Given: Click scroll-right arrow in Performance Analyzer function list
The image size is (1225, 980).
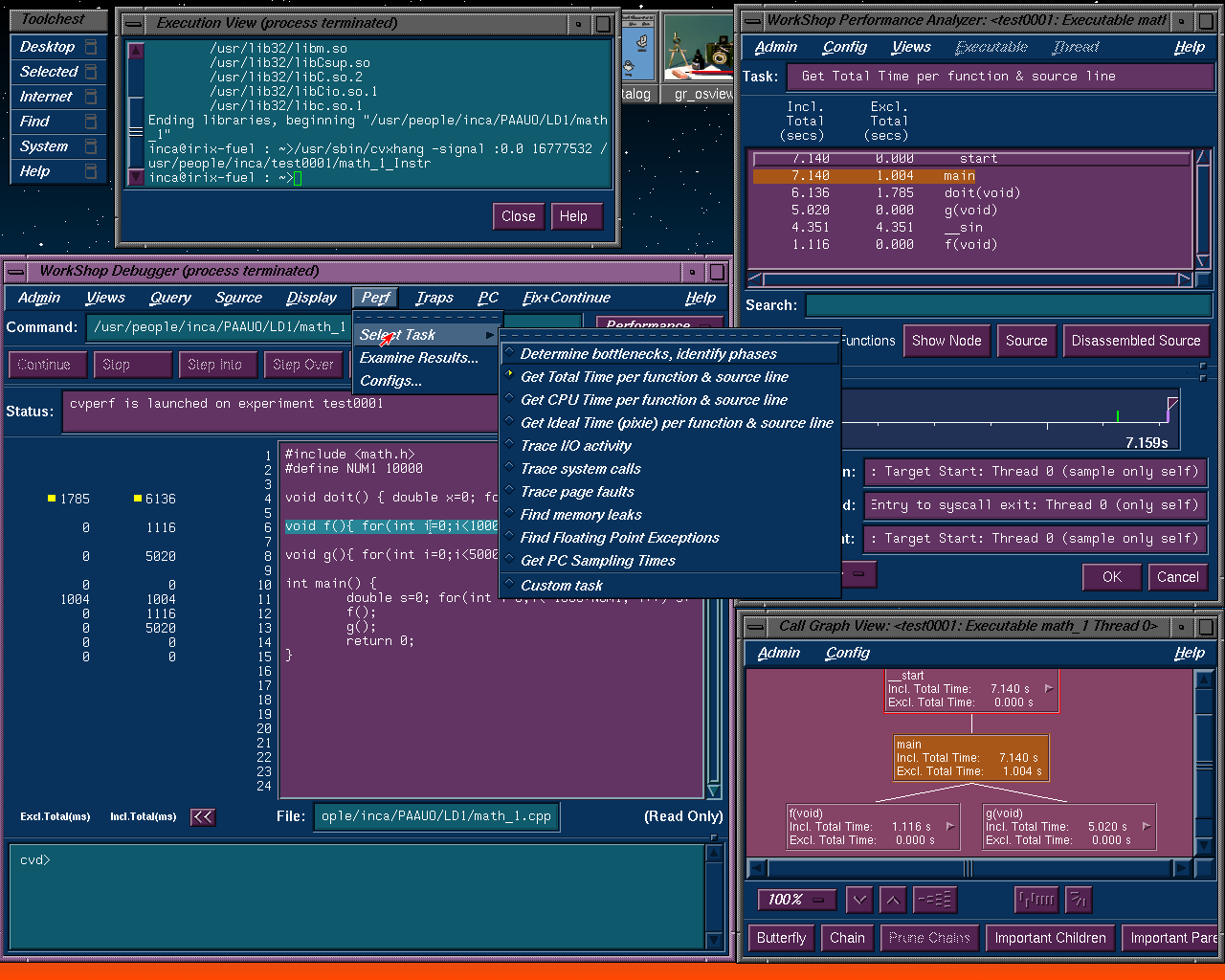Looking at the screenshot, I should pos(1184,279).
